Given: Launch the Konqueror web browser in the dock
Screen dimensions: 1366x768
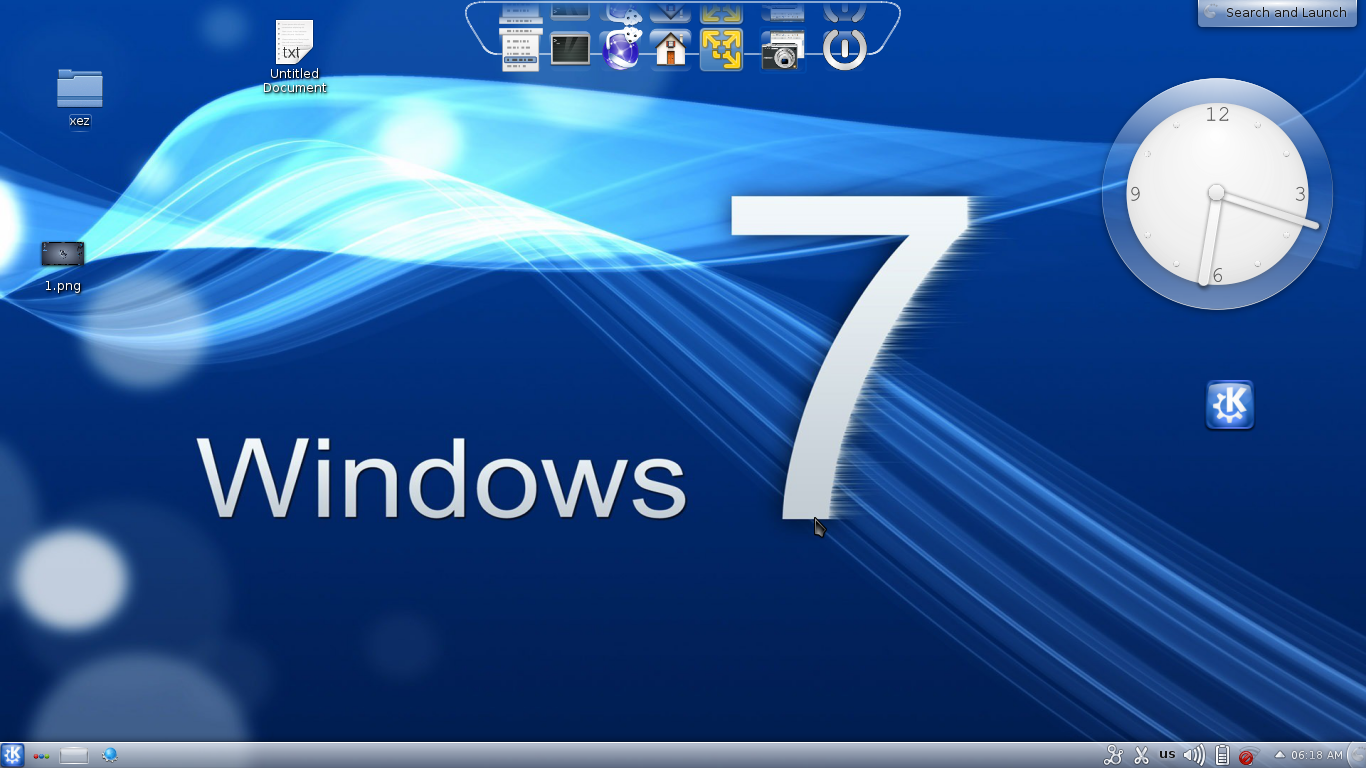Looking at the screenshot, I should pos(620,48).
